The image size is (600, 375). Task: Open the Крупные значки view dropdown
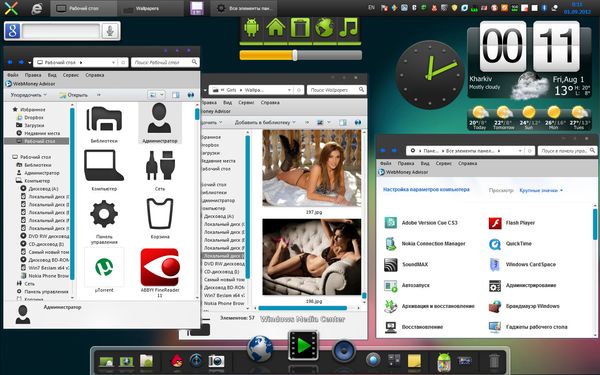click(x=541, y=190)
